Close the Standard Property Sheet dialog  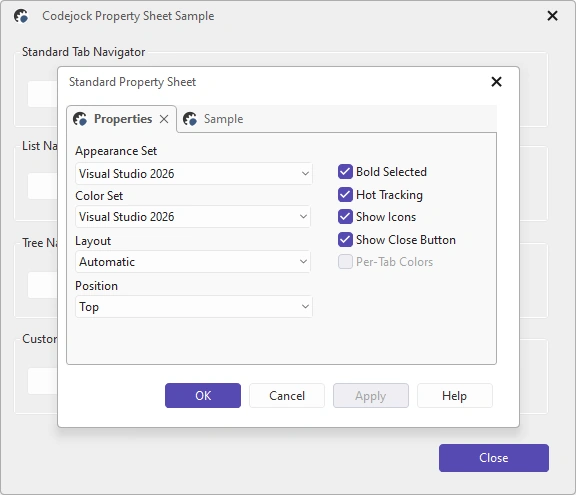pyautogui.click(x=496, y=82)
